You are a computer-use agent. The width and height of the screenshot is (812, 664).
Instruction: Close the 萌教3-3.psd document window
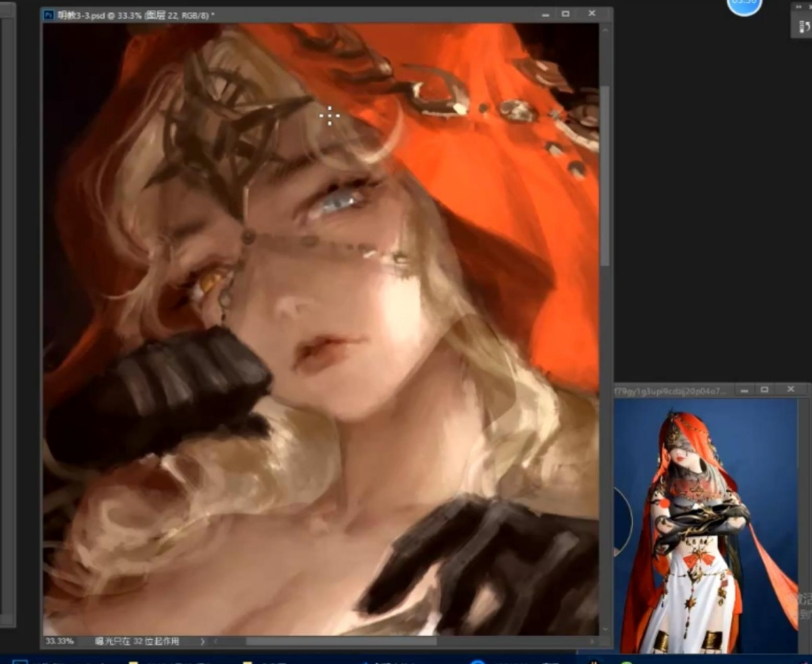[x=592, y=14]
